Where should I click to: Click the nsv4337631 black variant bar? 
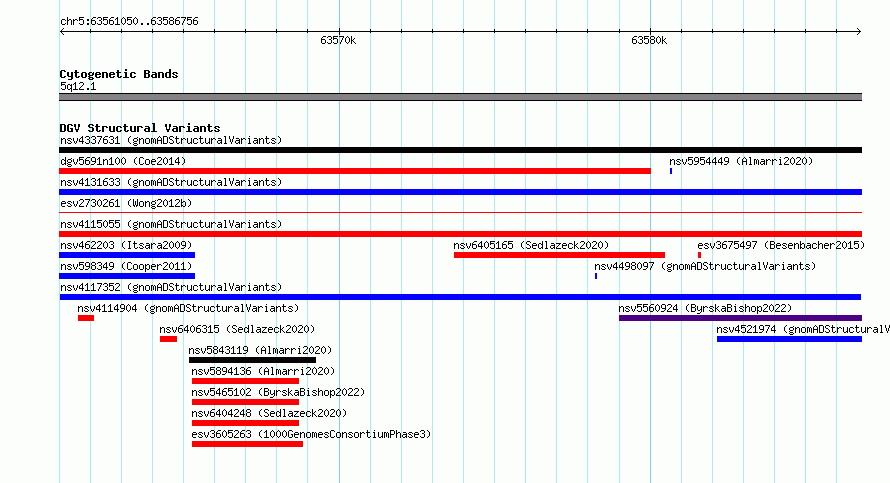click(460, 150)
